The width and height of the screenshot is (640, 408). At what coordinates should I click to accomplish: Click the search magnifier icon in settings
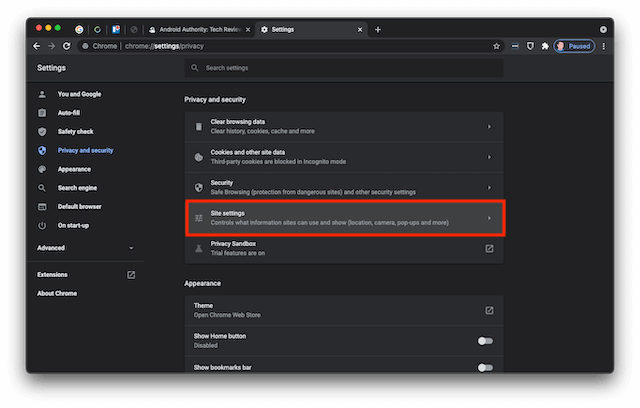(x=195, y=68)
